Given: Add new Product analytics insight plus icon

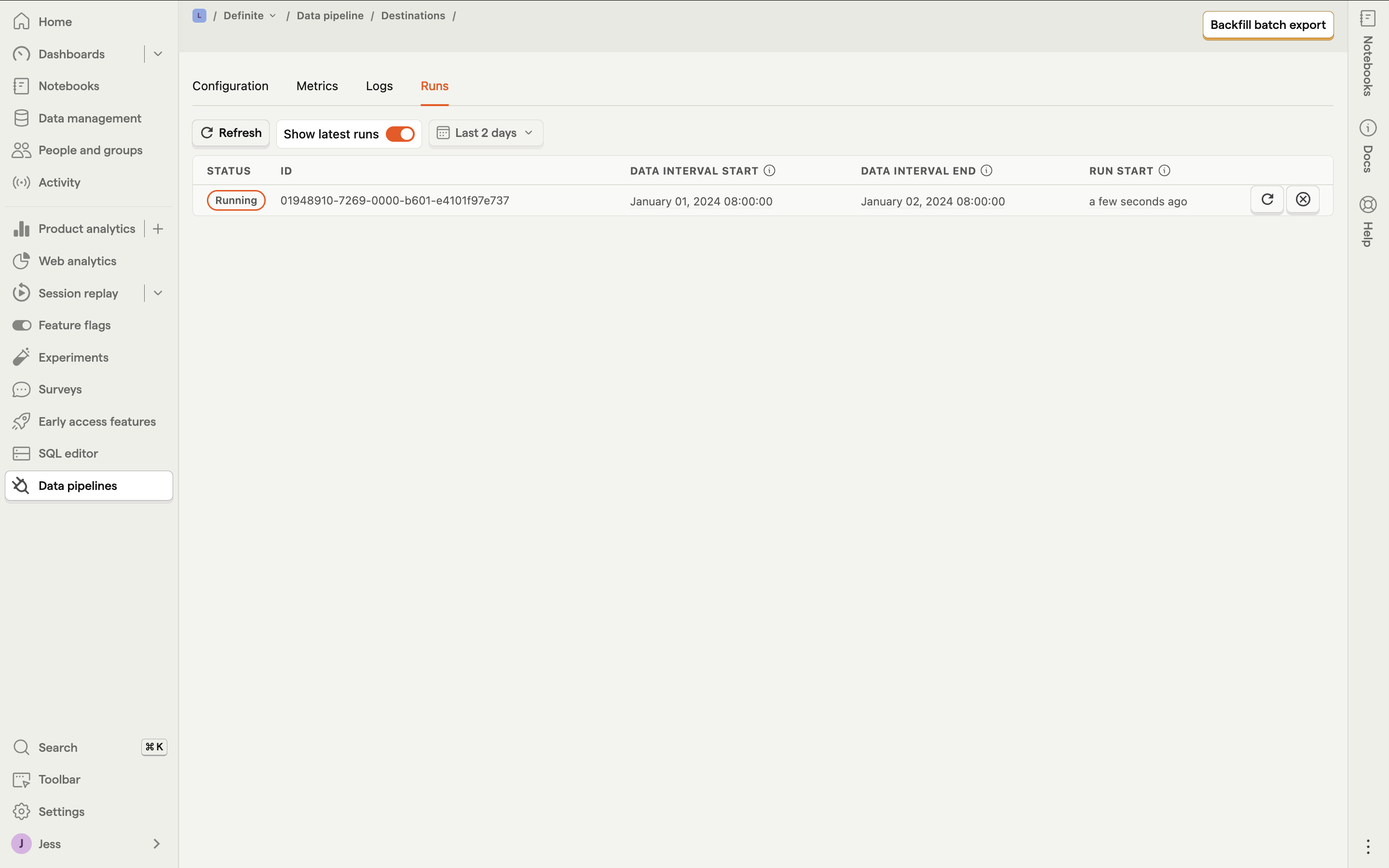Looking at the screenshot, I should (158, 229).
